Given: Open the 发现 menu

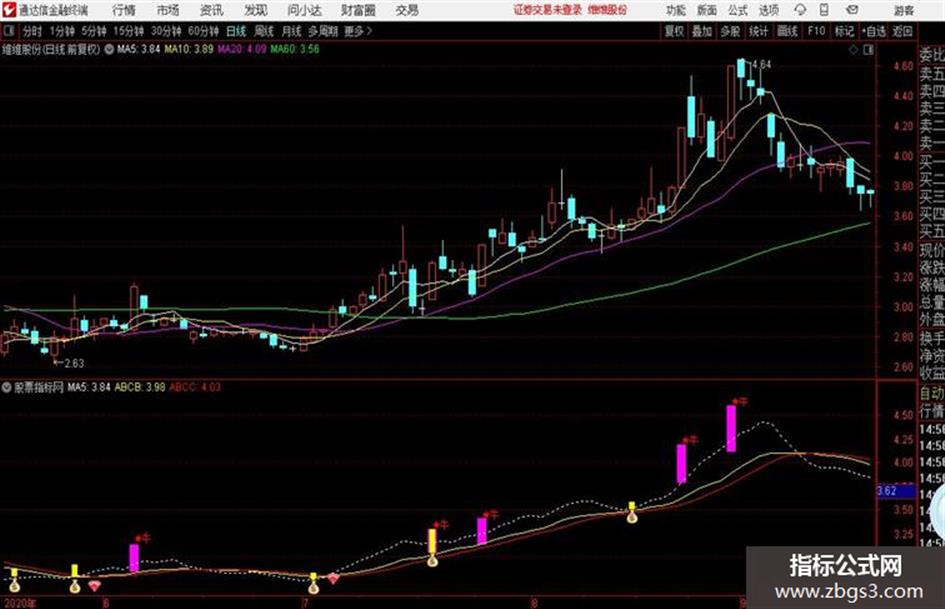Looking at the screenshot, I should pyautogui.click(x=255, y=10).
